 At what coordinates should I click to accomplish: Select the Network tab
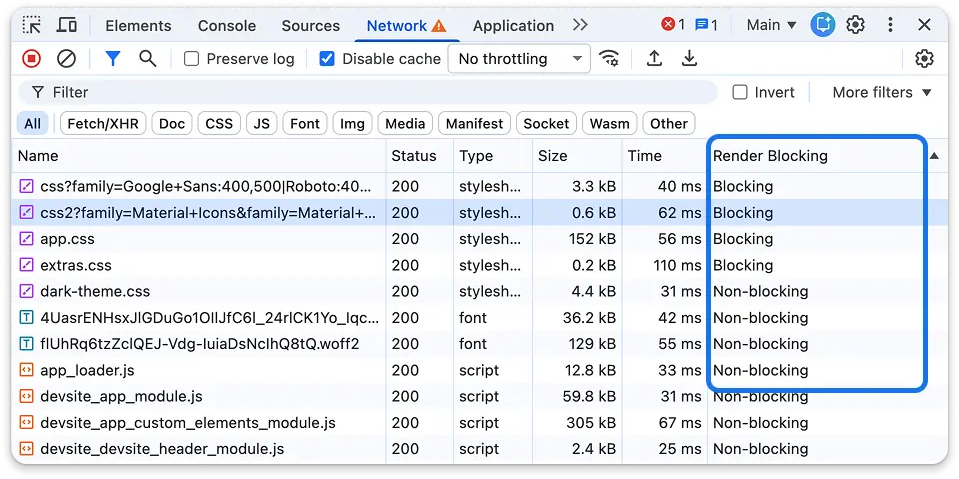click(x=407, y=26)
